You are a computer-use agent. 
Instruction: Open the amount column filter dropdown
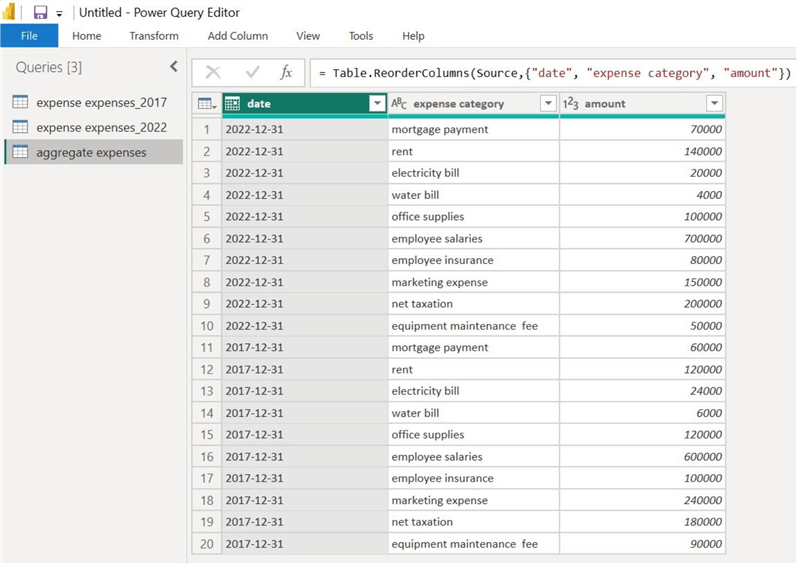coord(714,104)
